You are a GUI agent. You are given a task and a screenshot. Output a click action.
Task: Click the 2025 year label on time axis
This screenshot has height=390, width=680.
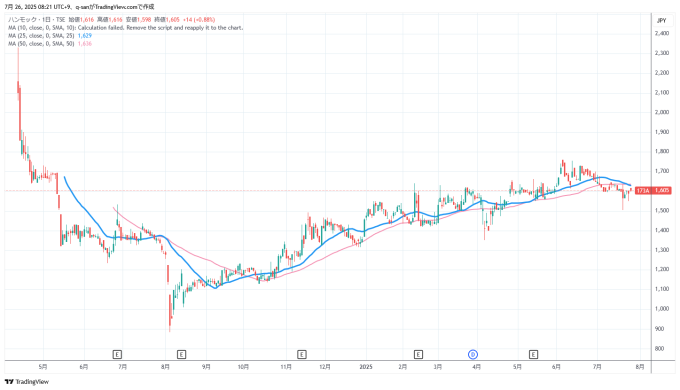pyautogui.click(x=366, y=367)
